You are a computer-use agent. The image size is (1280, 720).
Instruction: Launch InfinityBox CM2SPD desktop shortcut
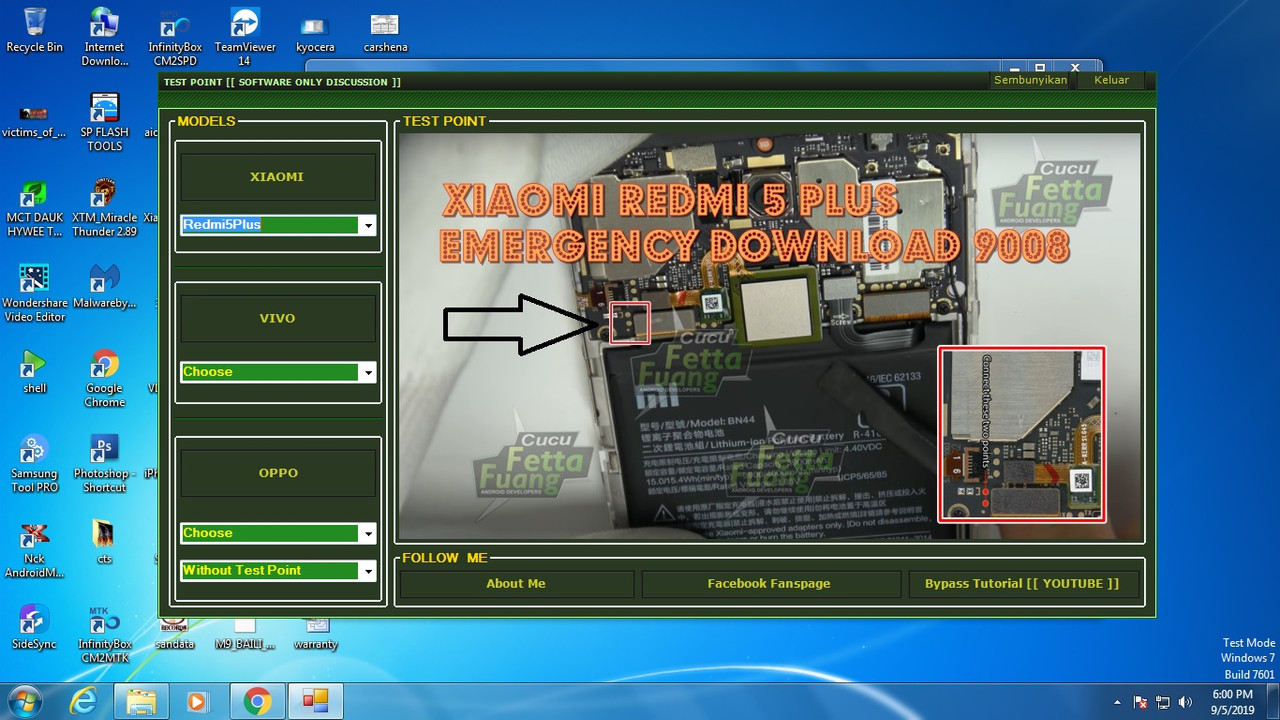(175, 37)
